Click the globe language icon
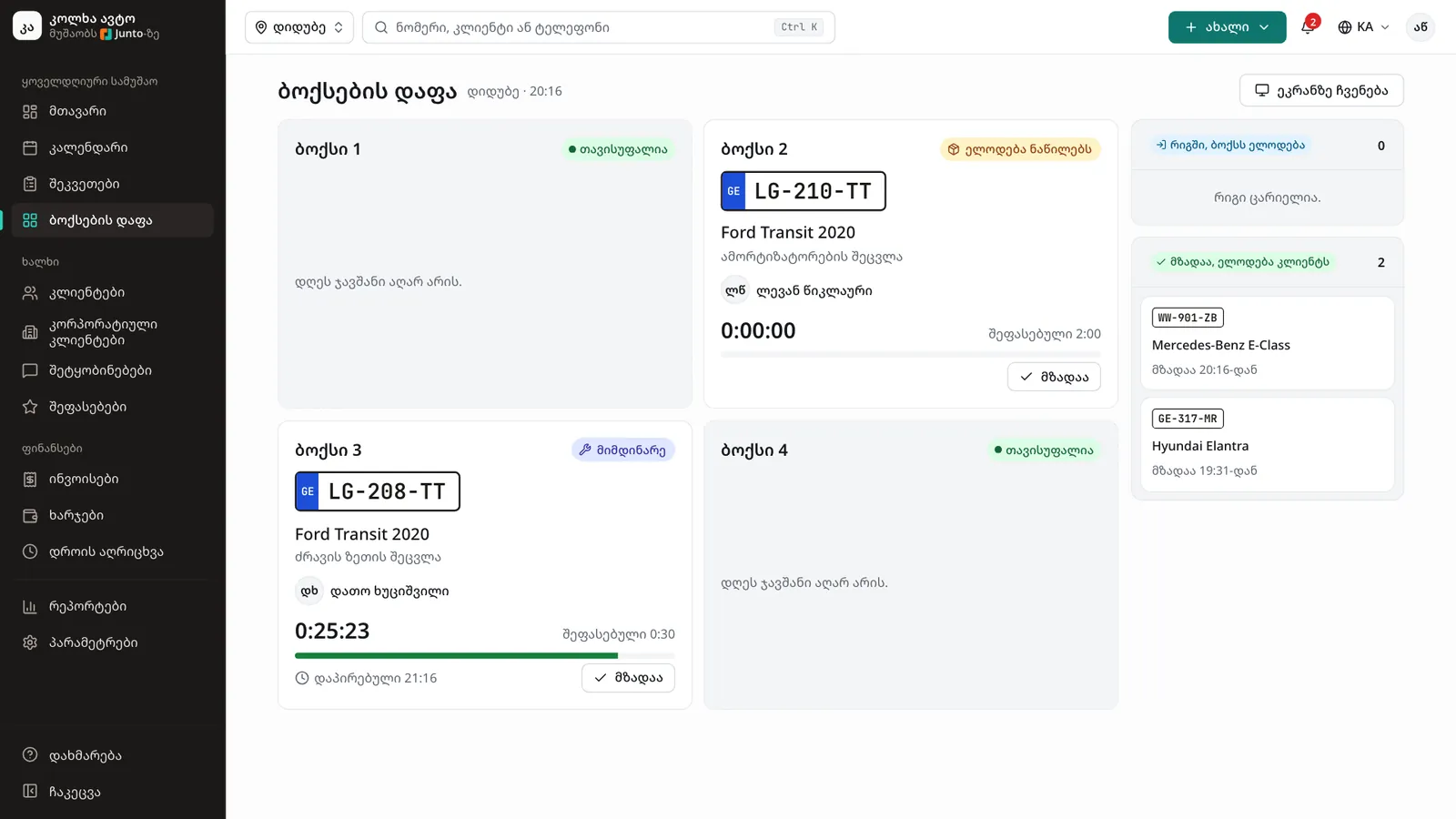Screen dimensions: 1456x819 click(x=1344, y=27)
